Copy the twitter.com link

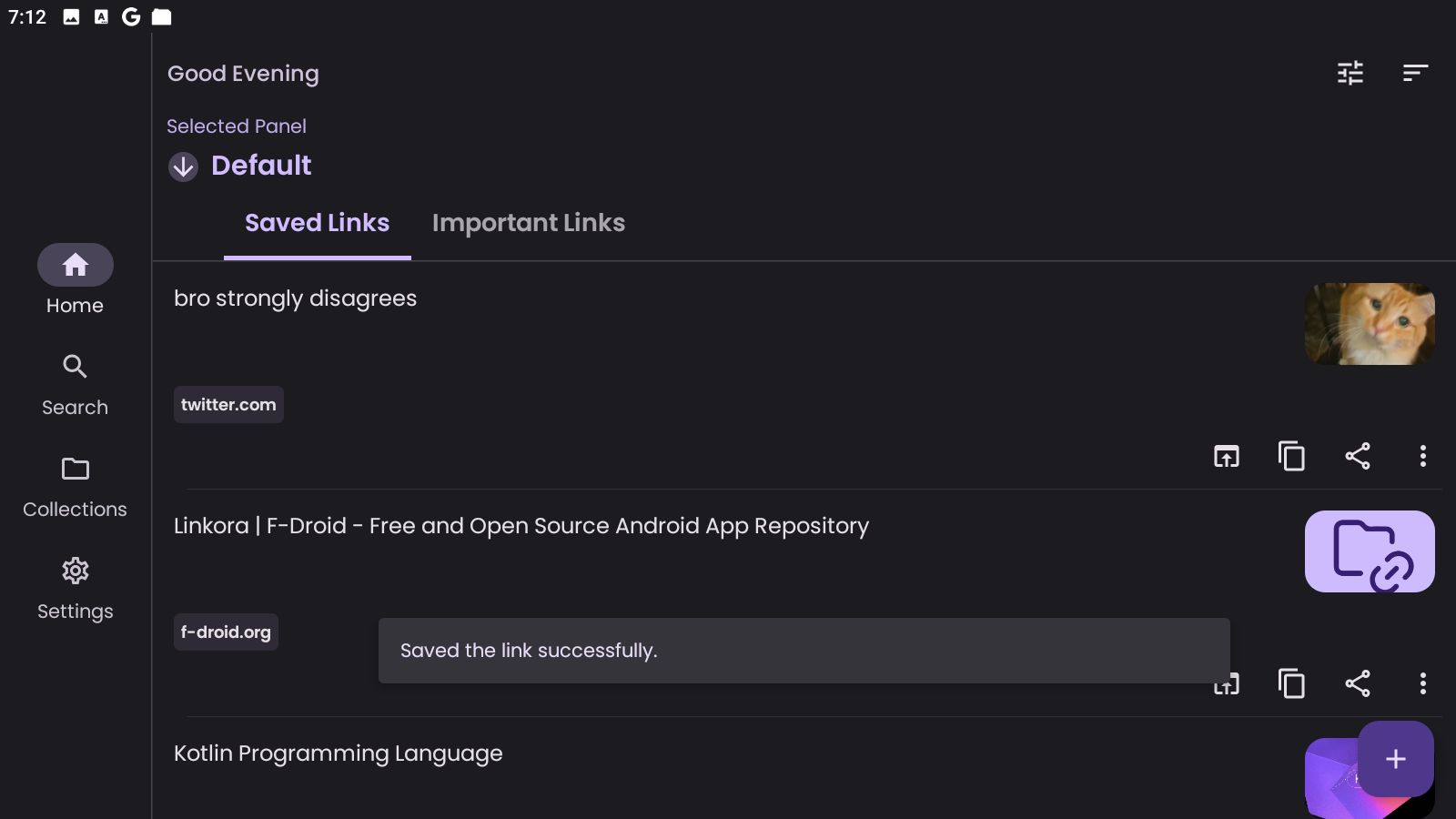(x=1291, y=456)
